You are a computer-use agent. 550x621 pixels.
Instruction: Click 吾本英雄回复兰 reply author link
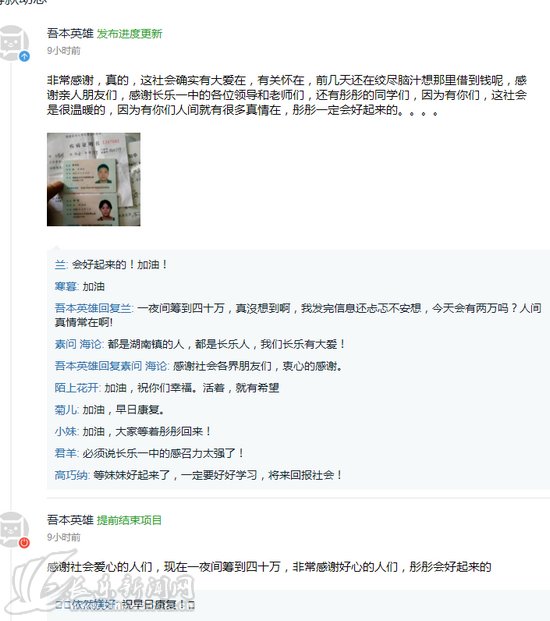[93, 308]
